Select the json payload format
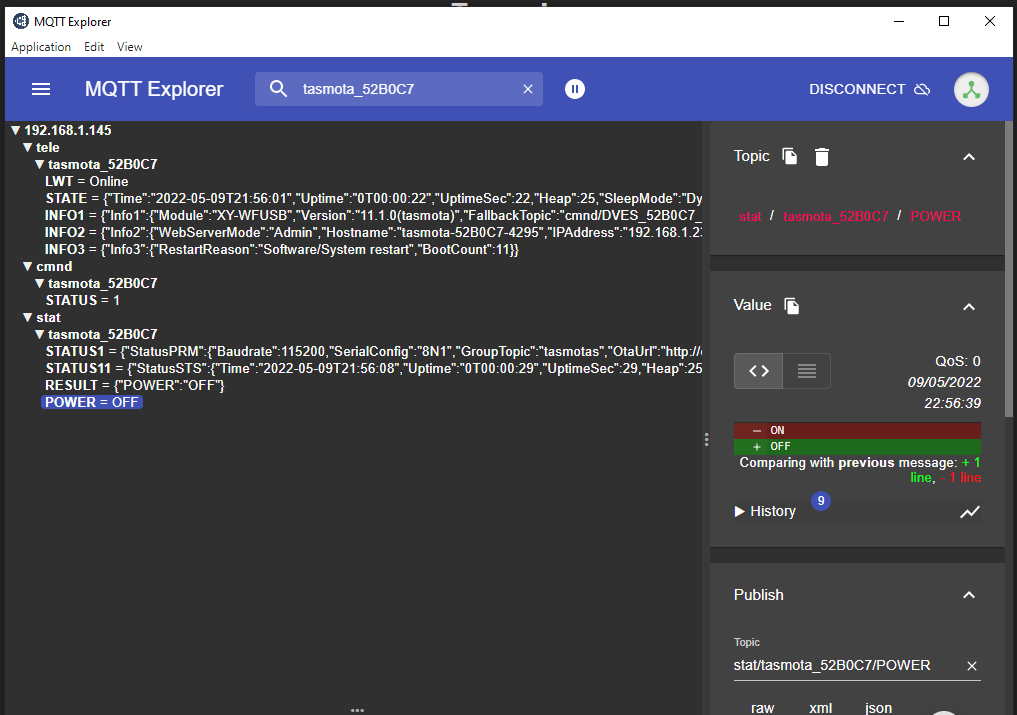The image size is (1017, 715). [x=878, y=708]
